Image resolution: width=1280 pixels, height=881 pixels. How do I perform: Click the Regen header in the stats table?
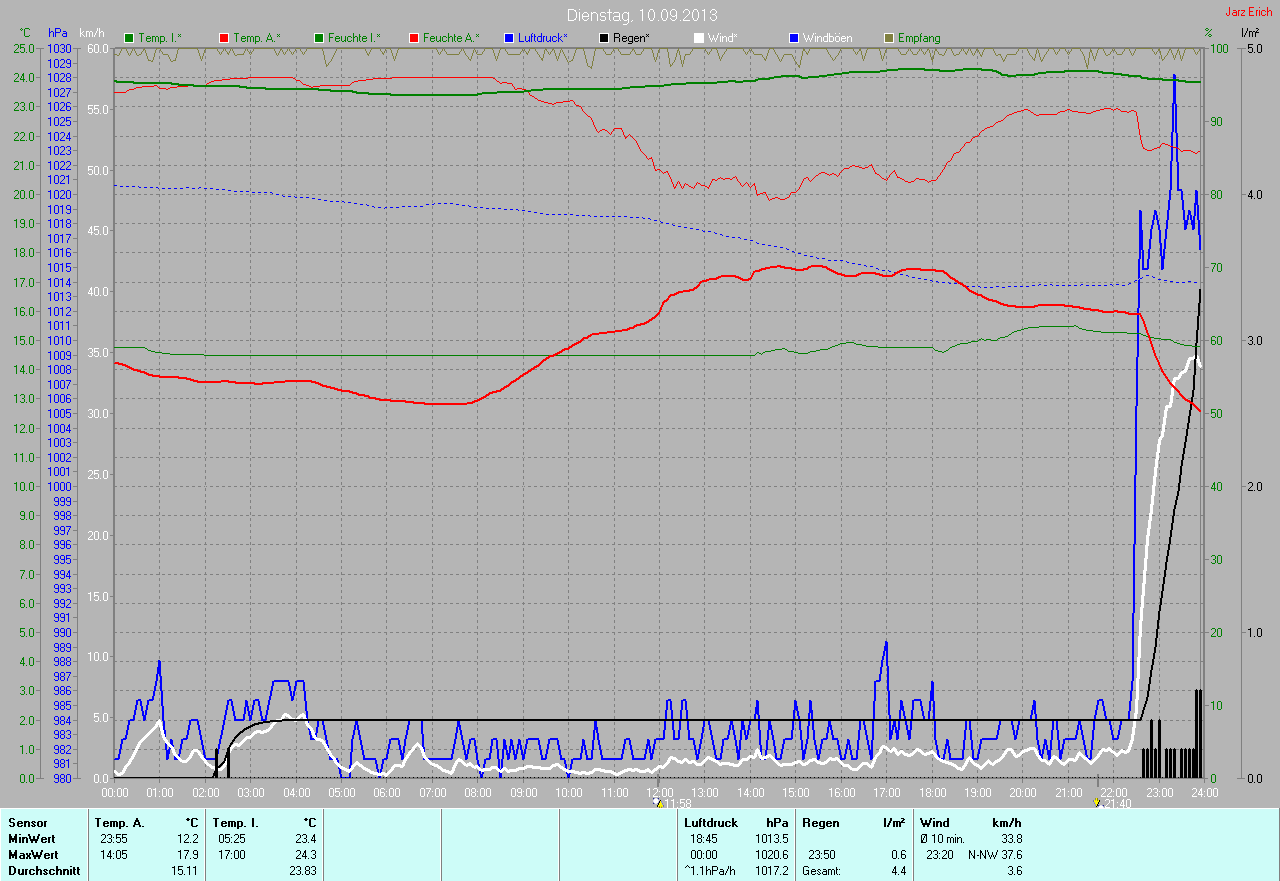click(822, 823)
